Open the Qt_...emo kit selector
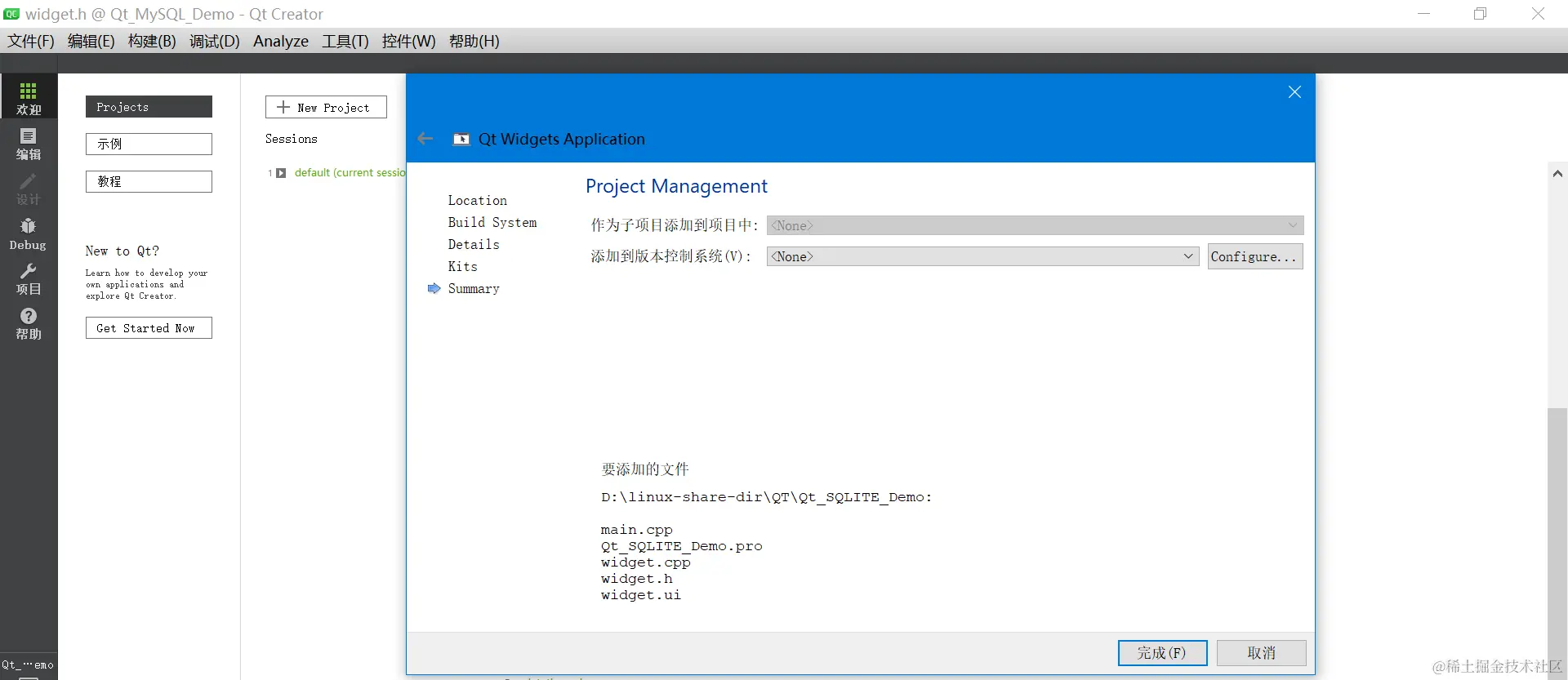Image resolution: width=1568 pixels, height=680 pixels. coord(29,664)
